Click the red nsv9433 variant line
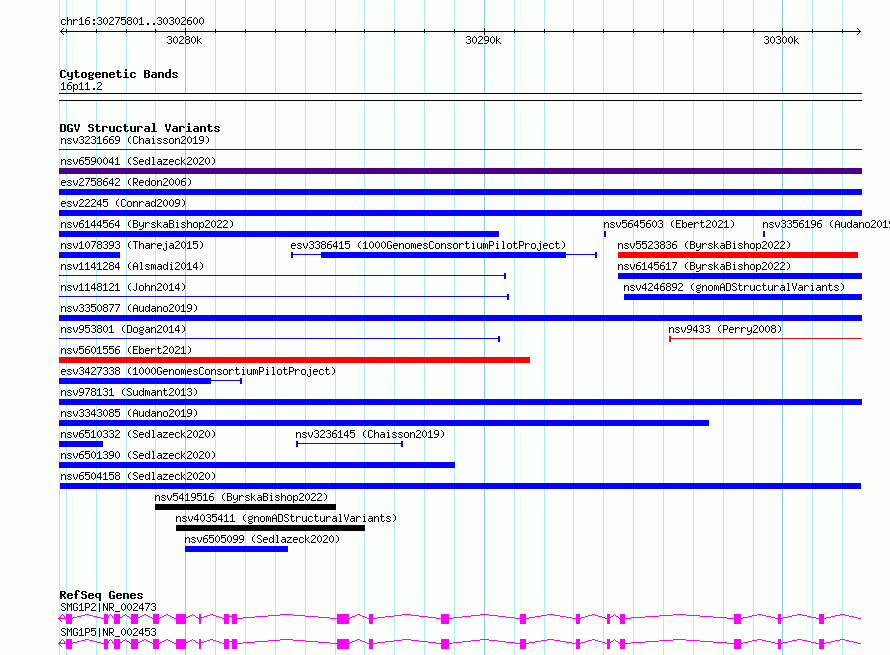Screen dimensions: 890x655 [x=766, y=339]
